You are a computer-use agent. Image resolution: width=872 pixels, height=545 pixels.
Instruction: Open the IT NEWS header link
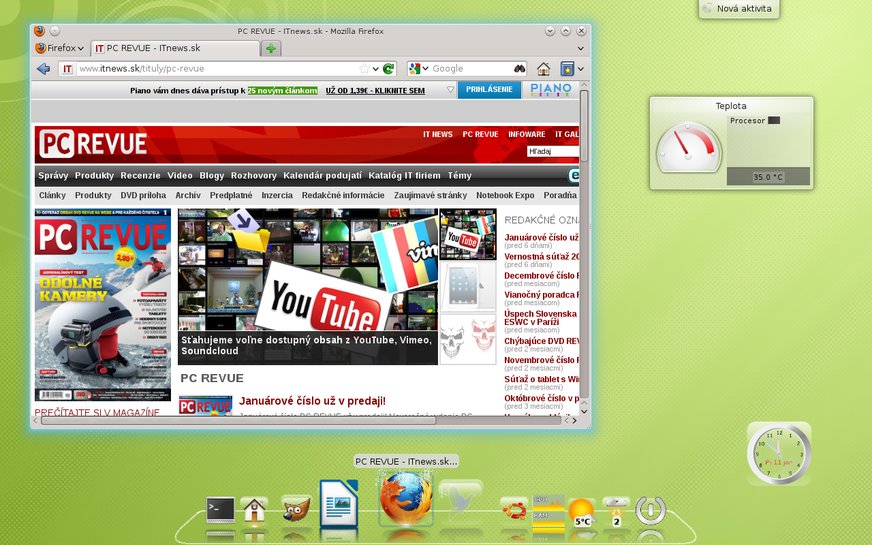pos(438,135)
